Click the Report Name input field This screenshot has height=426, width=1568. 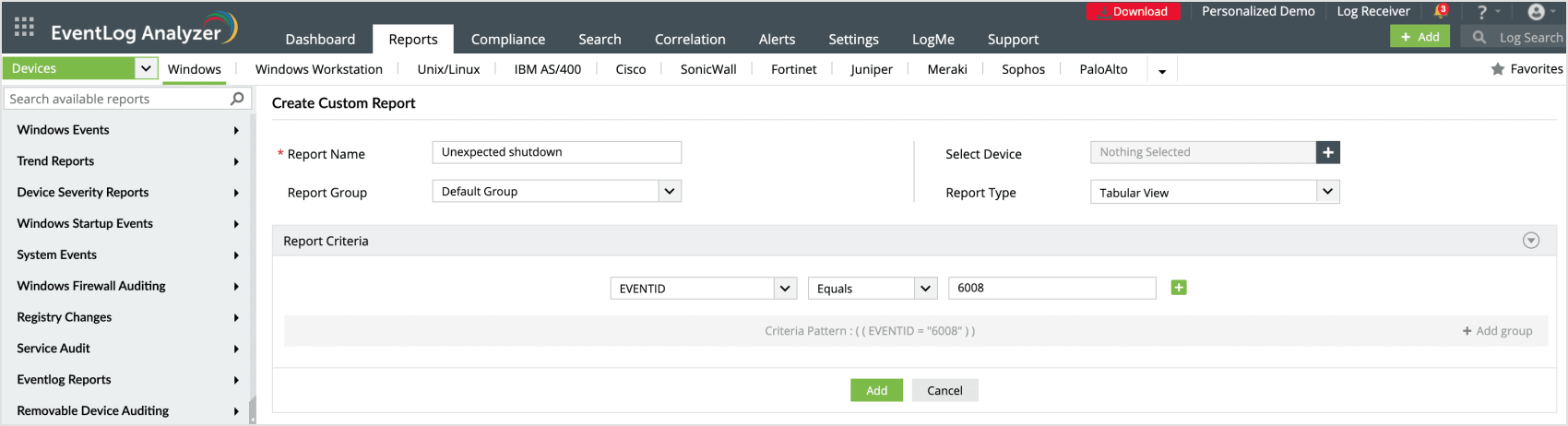(556, 152)
